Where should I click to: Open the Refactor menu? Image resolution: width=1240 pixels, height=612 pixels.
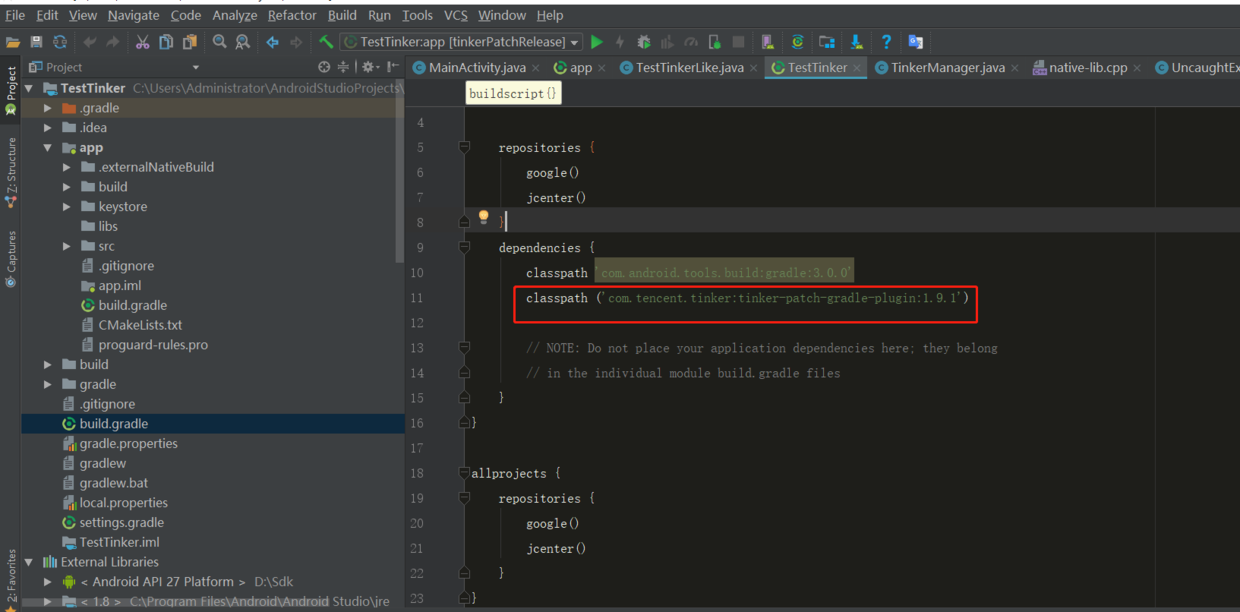point(292,15)
